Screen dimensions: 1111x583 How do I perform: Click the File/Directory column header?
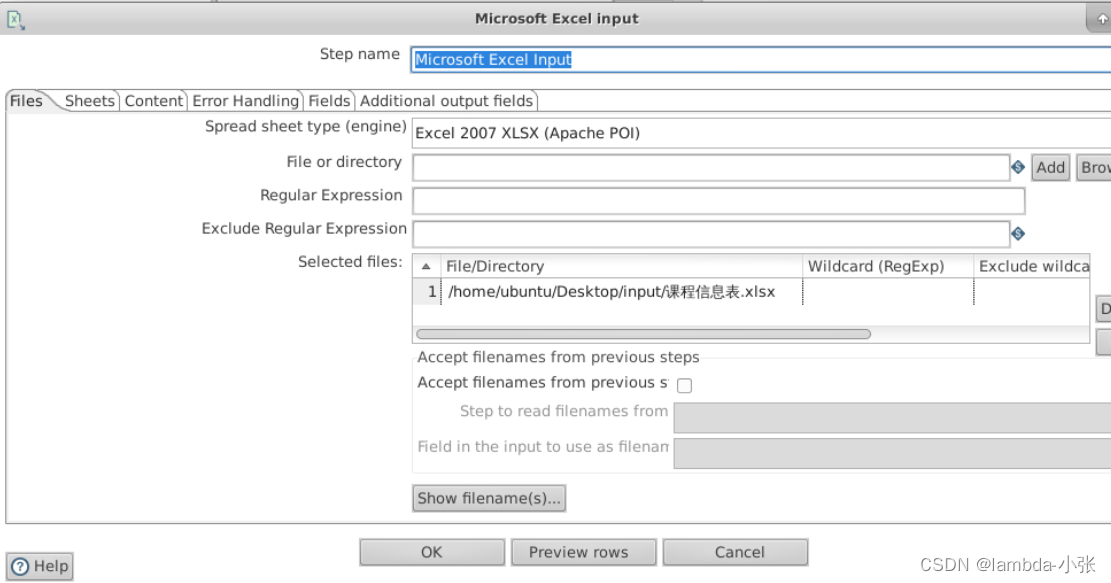pos(621,266)
